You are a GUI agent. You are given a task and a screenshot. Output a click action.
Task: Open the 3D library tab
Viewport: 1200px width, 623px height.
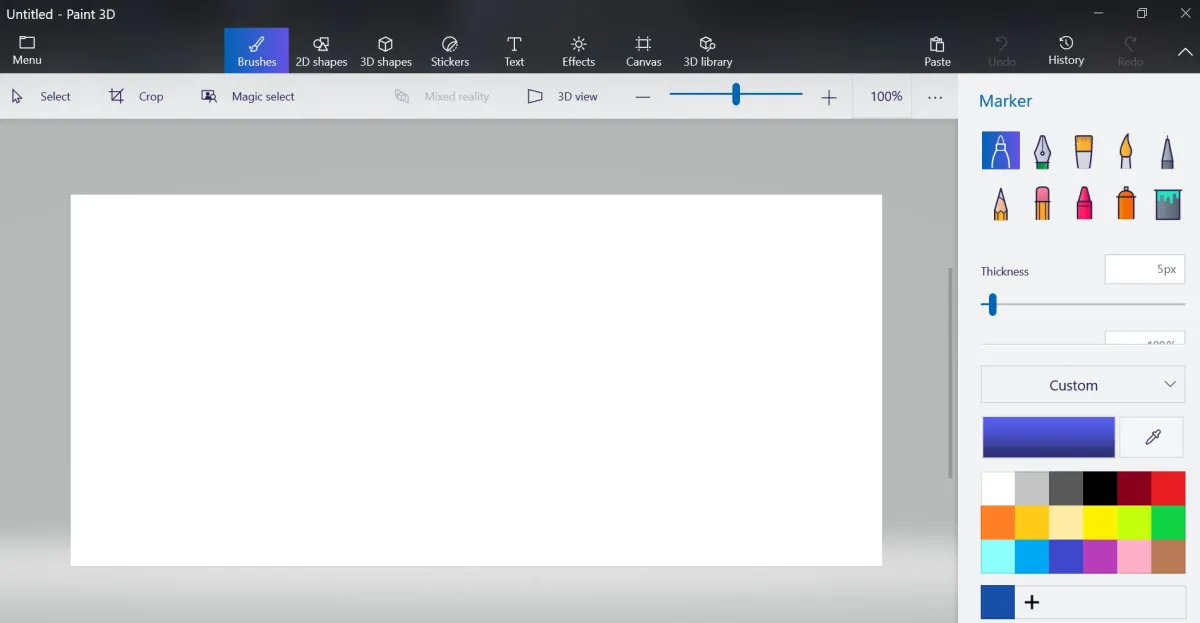point(708,50)
